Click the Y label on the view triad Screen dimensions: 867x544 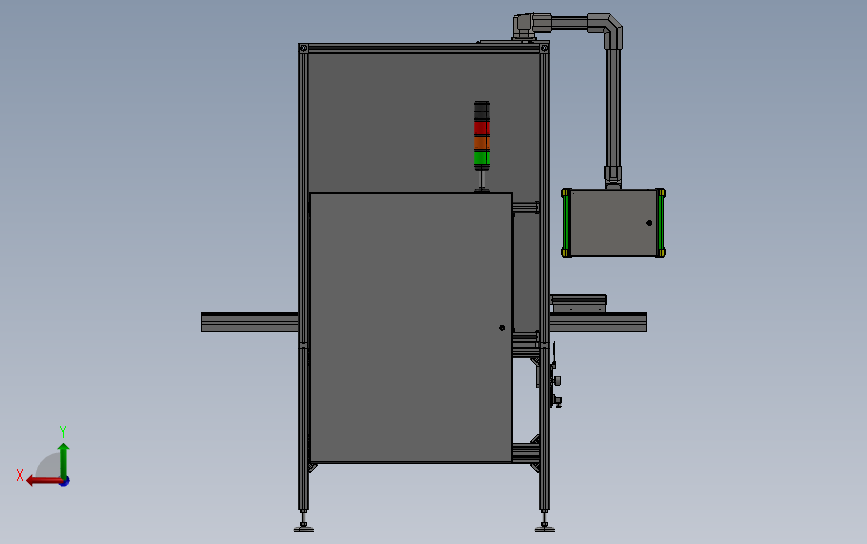[x=63, y=431]
